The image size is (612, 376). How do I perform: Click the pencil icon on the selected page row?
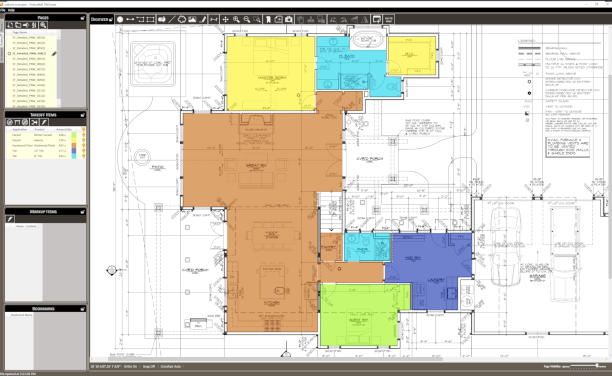54,53
